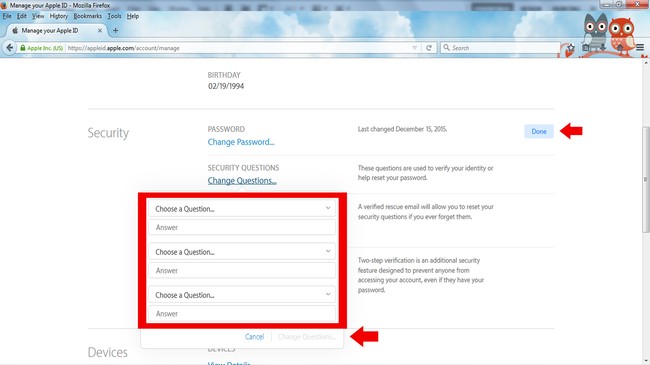Click the PASSWORD label

[x=226, y=129]
